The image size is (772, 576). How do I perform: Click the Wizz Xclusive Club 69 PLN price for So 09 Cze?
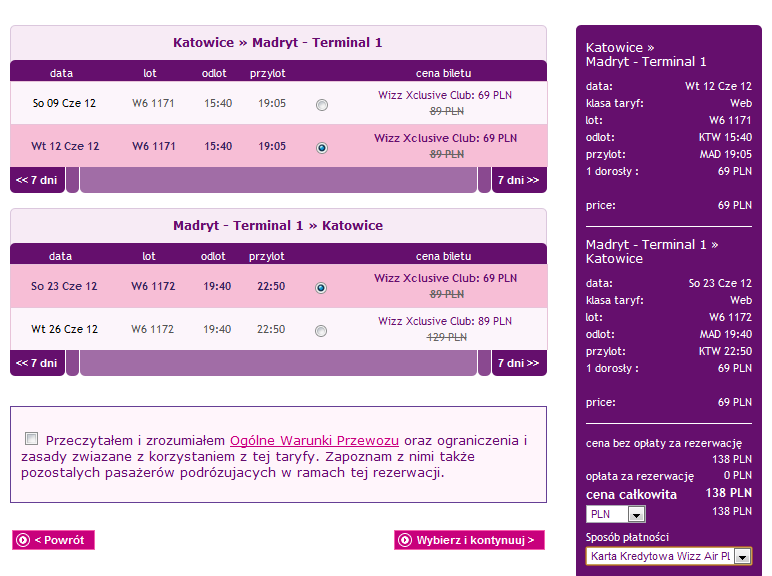tap(445, 95)
